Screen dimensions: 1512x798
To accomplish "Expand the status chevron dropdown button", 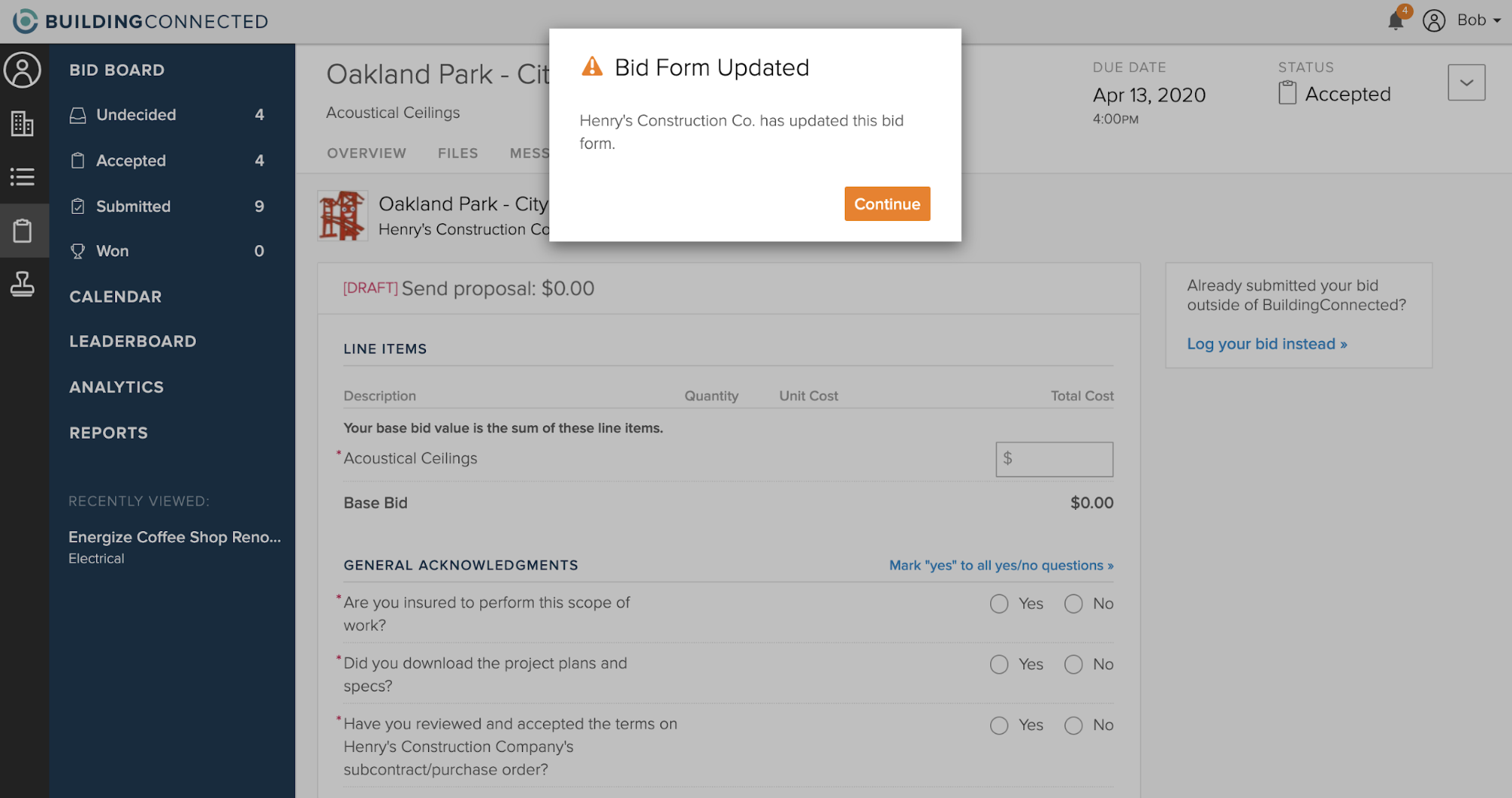I will [x=1467, y=82].
